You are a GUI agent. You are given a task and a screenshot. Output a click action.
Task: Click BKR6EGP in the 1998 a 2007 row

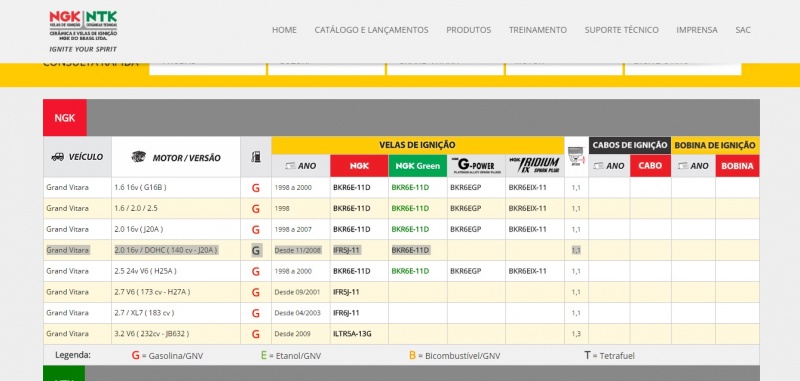click(x=465, y=230)
